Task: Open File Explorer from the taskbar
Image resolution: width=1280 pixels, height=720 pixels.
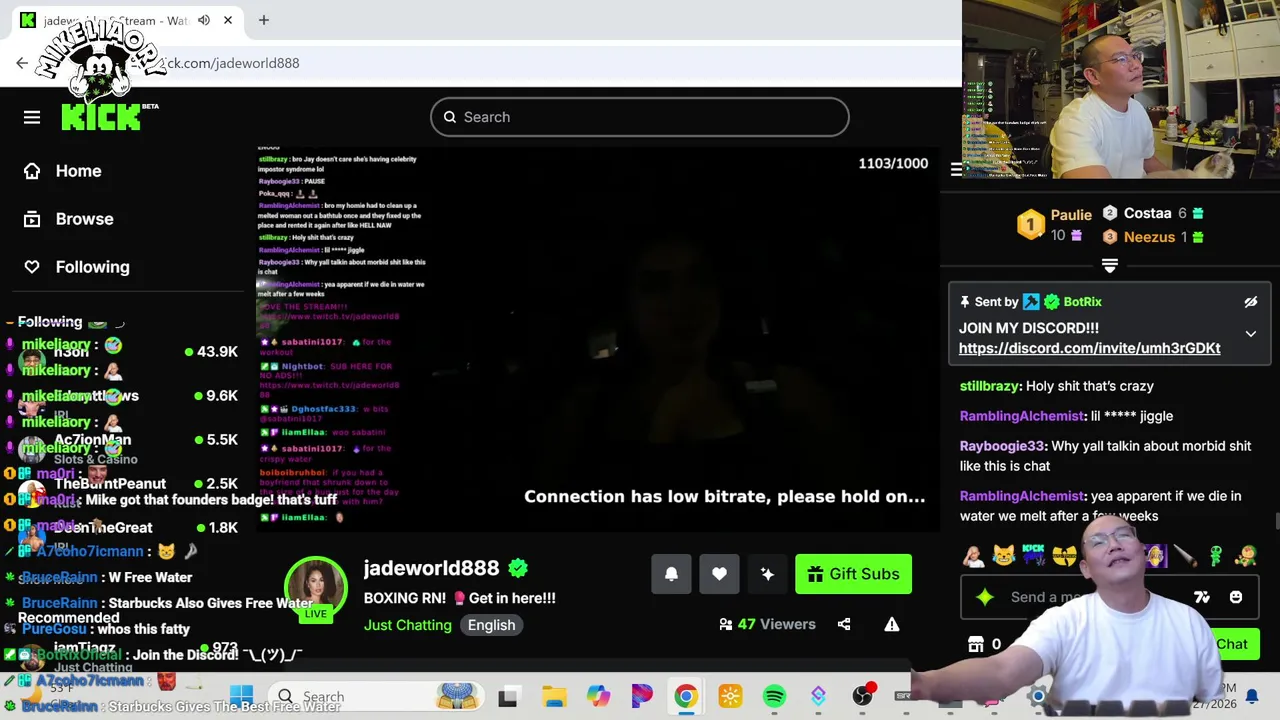Action: 554,696
